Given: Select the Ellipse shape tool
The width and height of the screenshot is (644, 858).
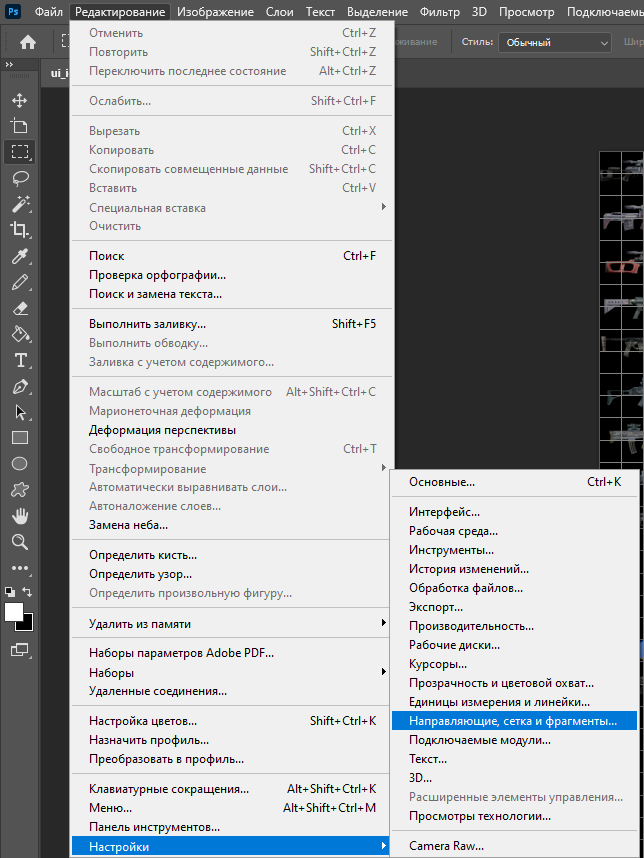Looking at the screenshot, I should (20, 464).
